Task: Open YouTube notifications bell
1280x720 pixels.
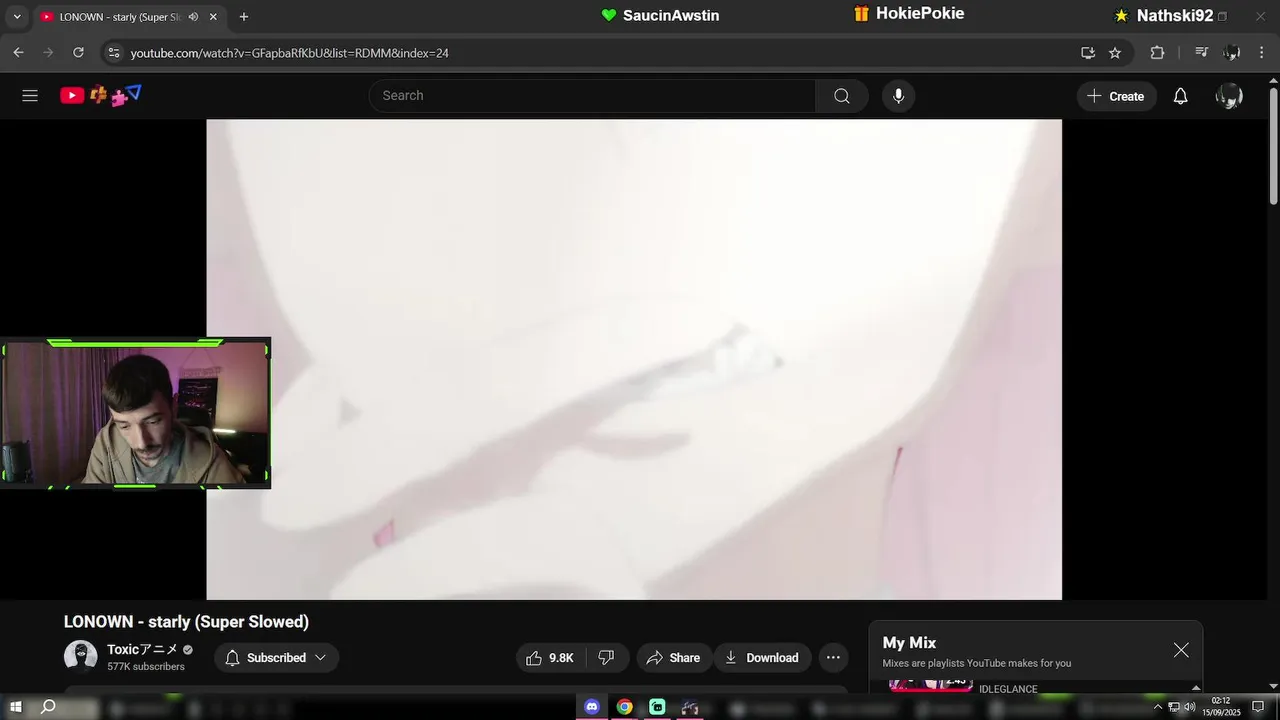Action: pyautogui.click(x=1180, y=96)
